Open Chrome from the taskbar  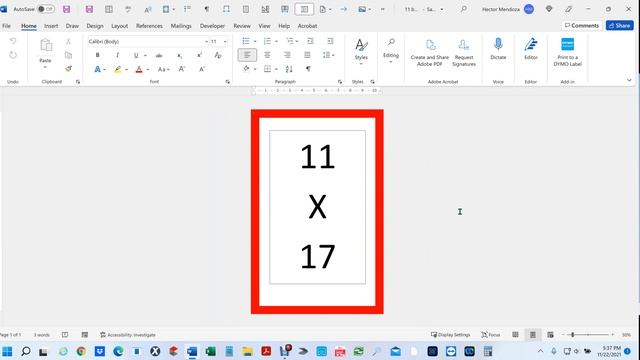[81, 351]
